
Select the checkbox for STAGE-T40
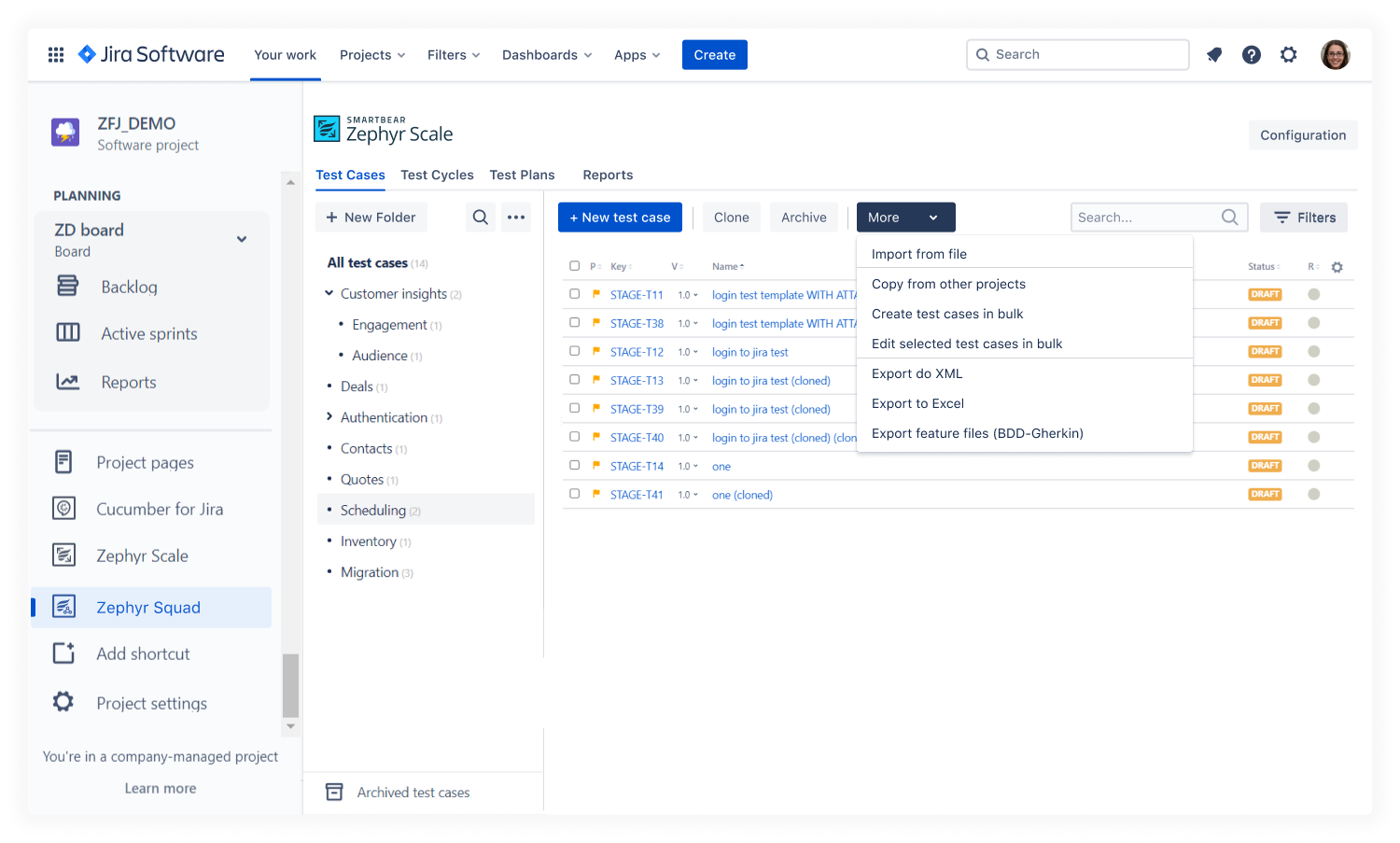click(575, 437)
